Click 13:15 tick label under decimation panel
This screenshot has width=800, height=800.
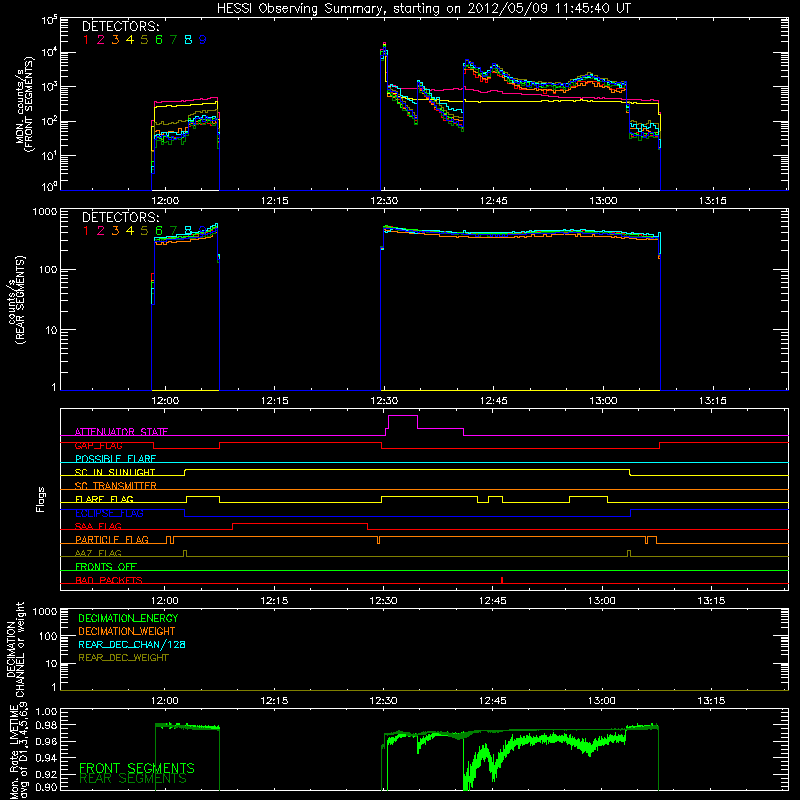coord(711,701)
